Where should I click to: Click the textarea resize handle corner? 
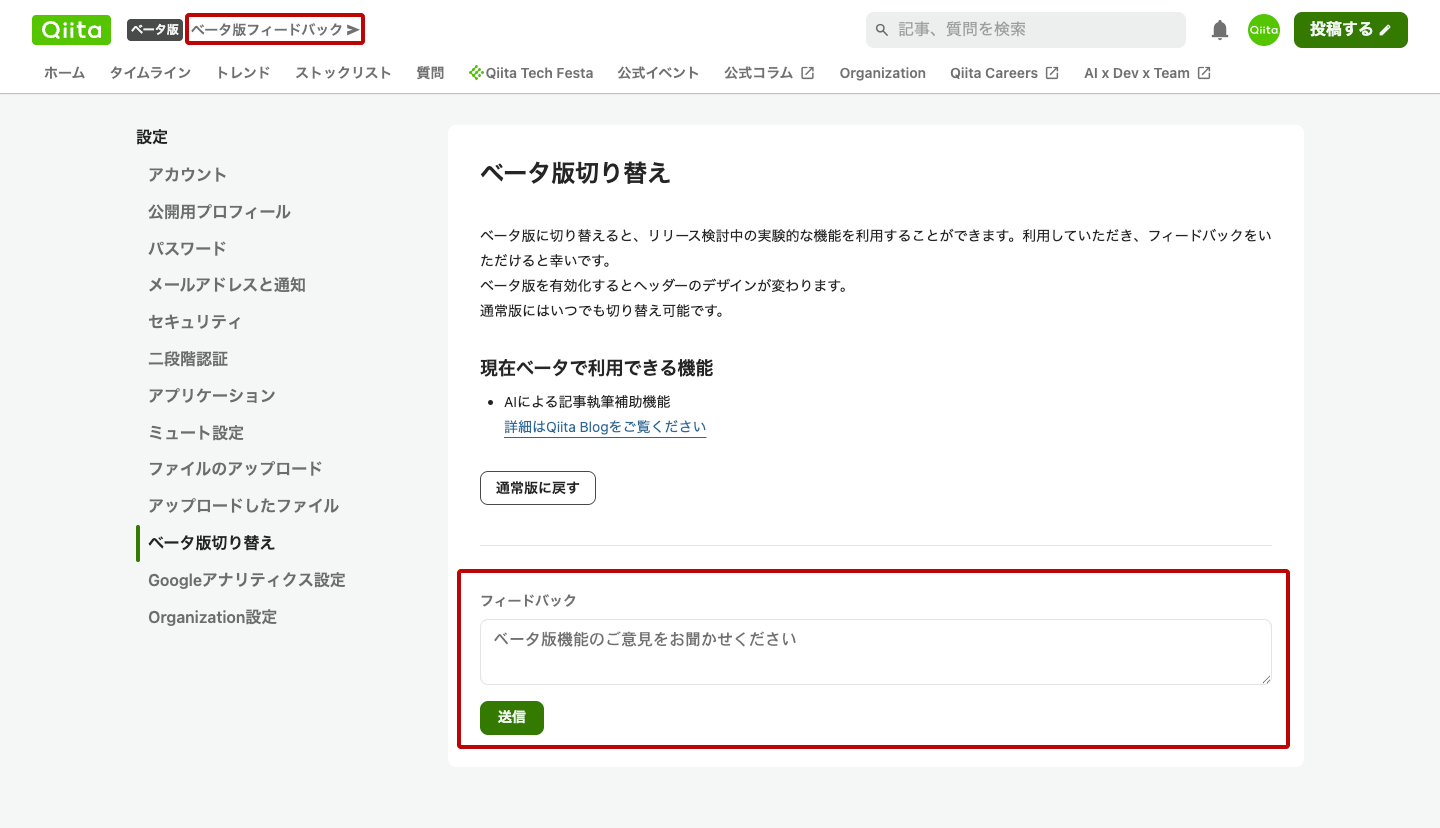[x=1265, y=679]
